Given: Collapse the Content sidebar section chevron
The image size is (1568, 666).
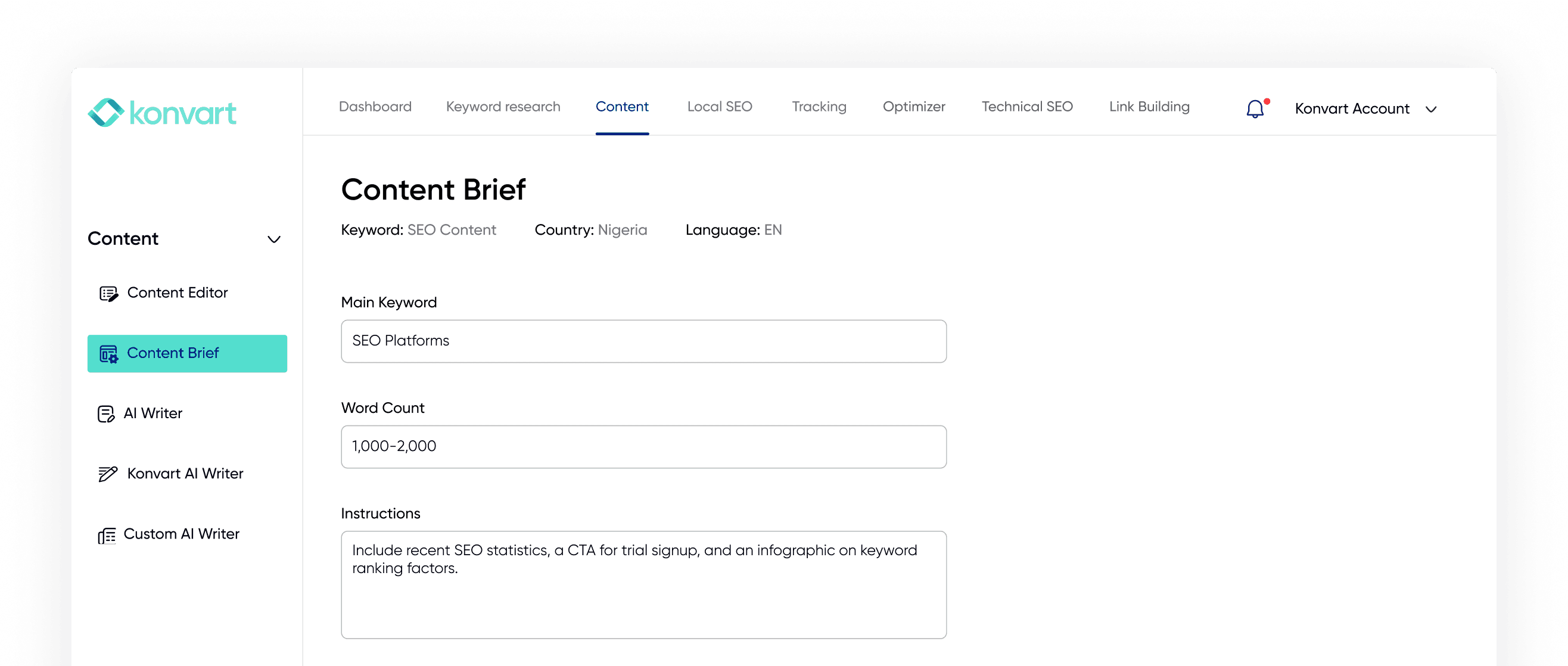Looking at the screenshot, I should tap(274, 239).
